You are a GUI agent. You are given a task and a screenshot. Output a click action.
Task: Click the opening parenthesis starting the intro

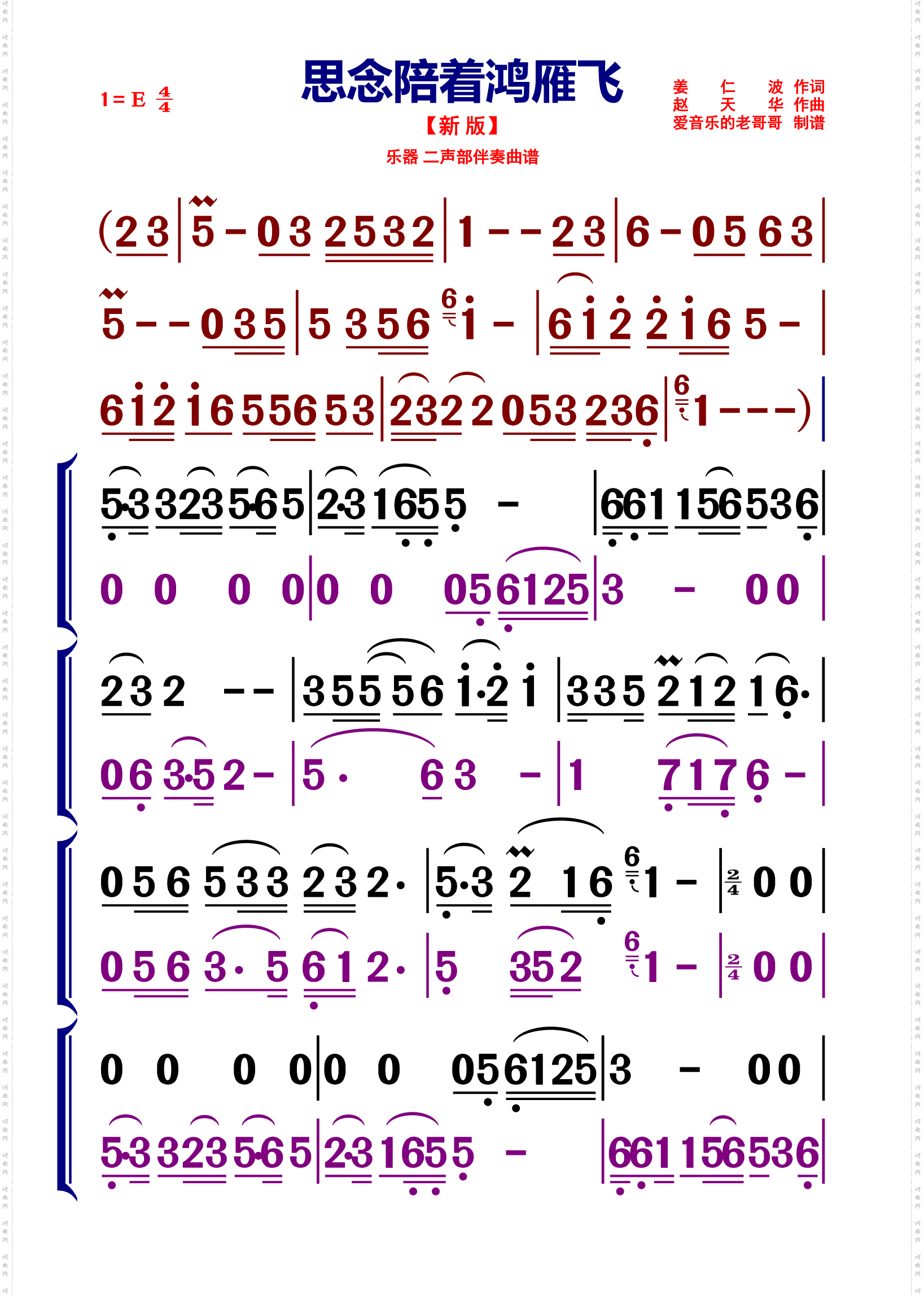coord(104,231)
